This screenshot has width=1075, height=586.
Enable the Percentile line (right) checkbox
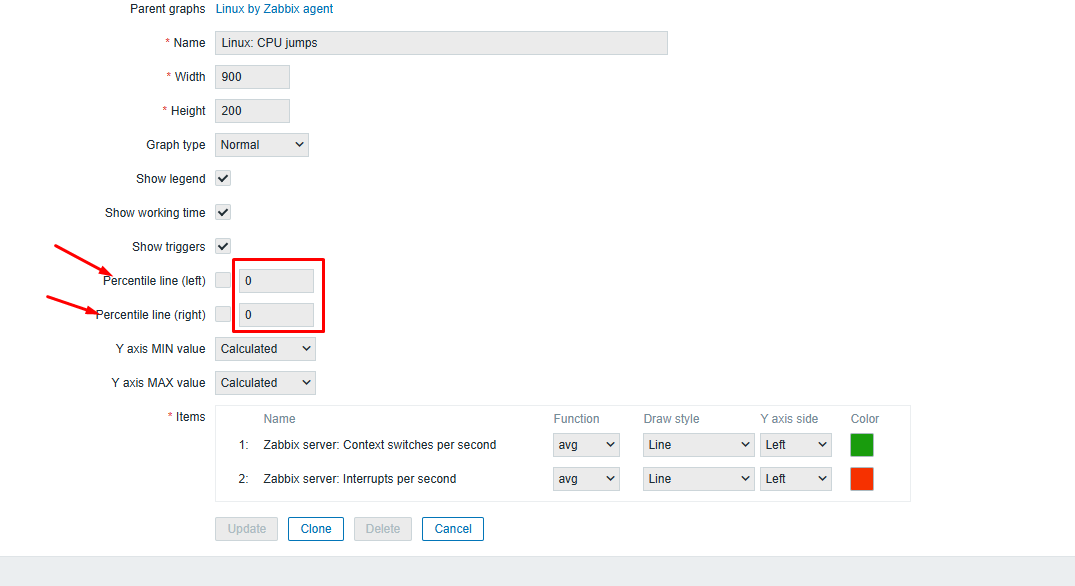[223, 315]
